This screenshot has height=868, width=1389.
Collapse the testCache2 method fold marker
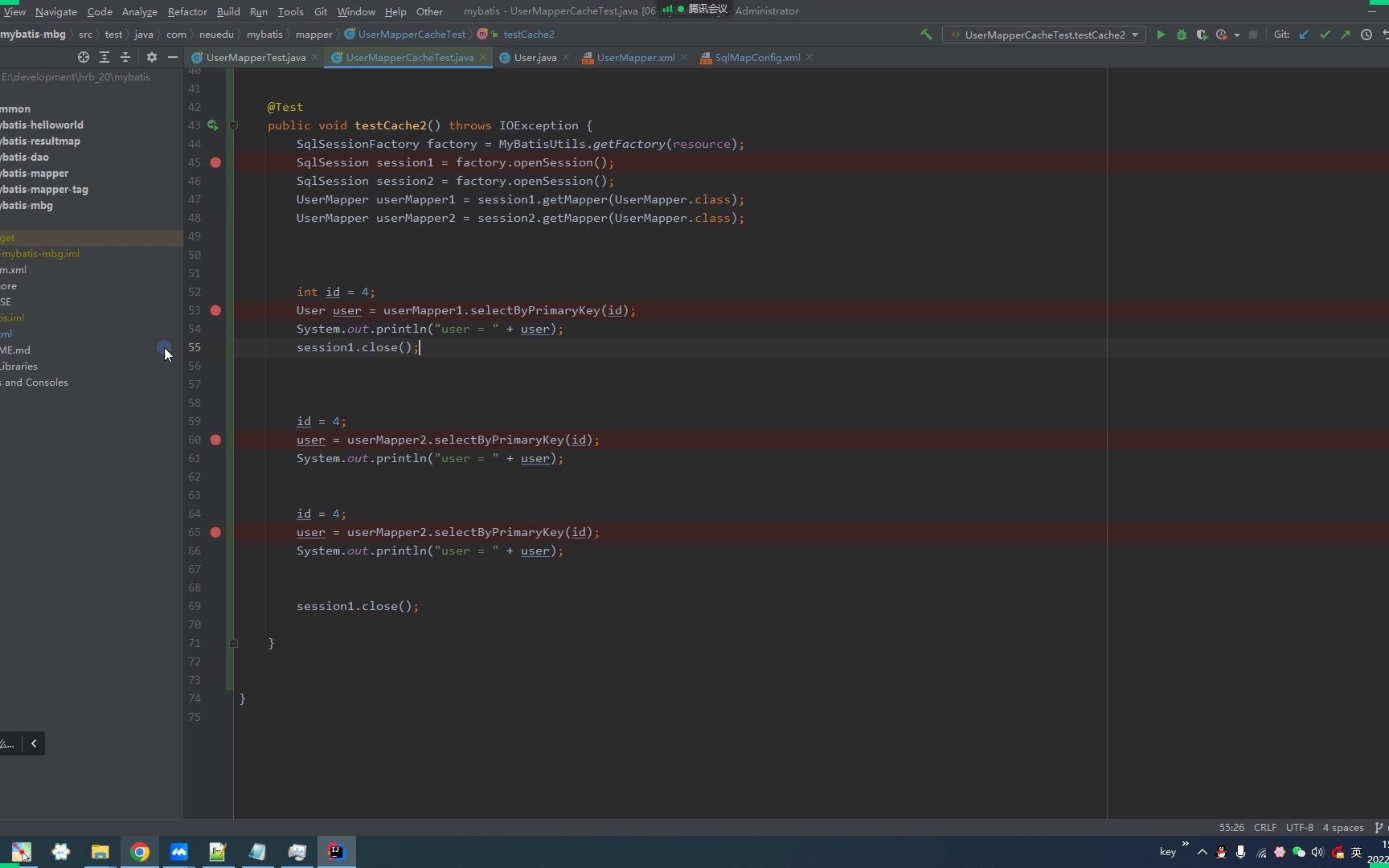click(x=233, y=125)
